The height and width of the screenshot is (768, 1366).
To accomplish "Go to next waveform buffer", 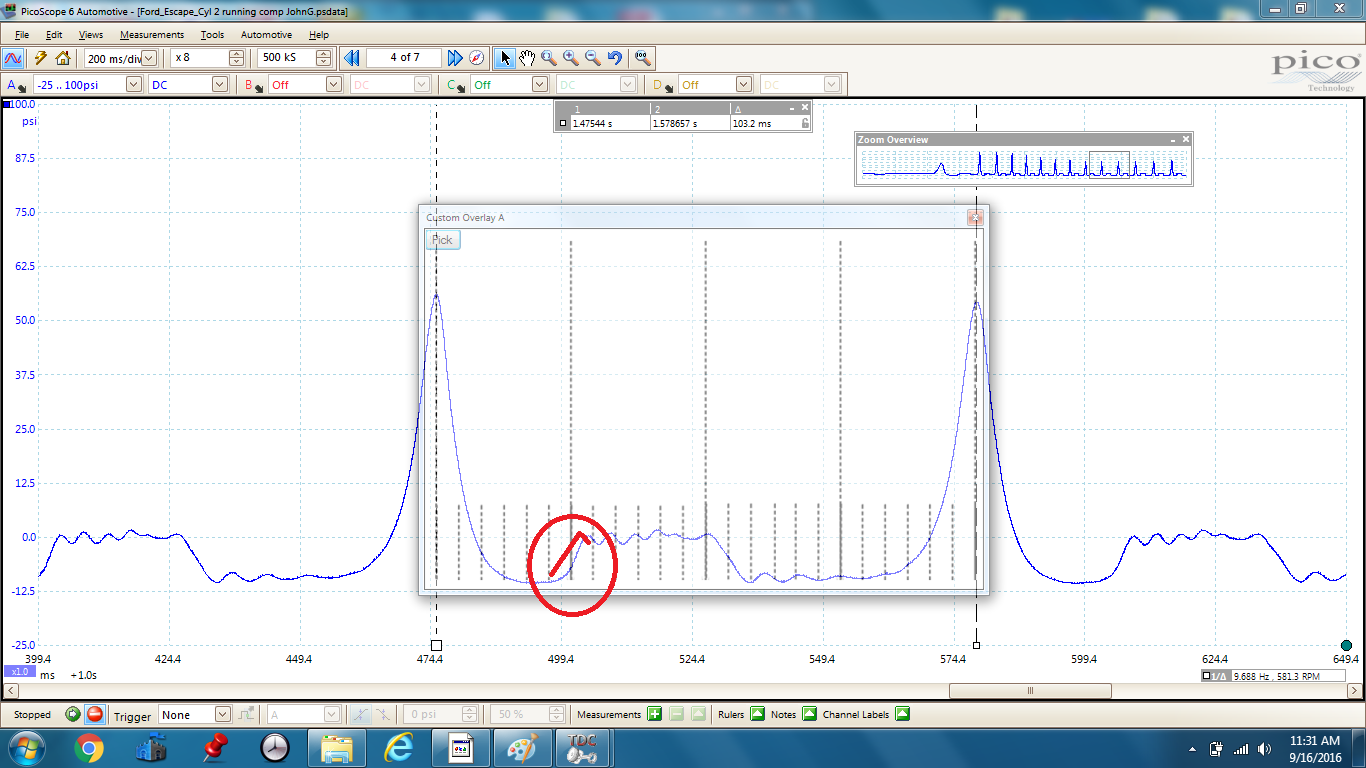I will coord(455,58).
